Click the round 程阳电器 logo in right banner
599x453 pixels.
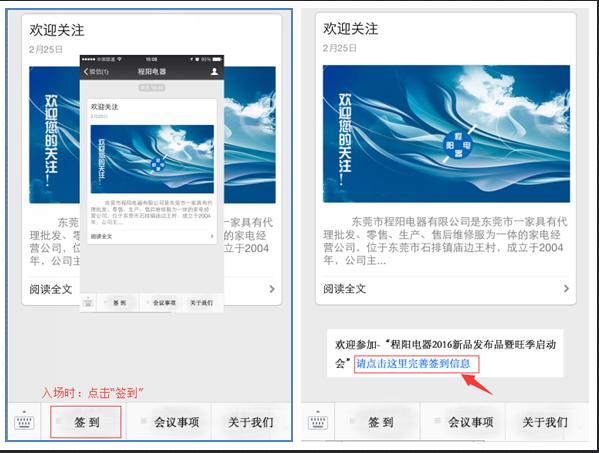point(458,145)
